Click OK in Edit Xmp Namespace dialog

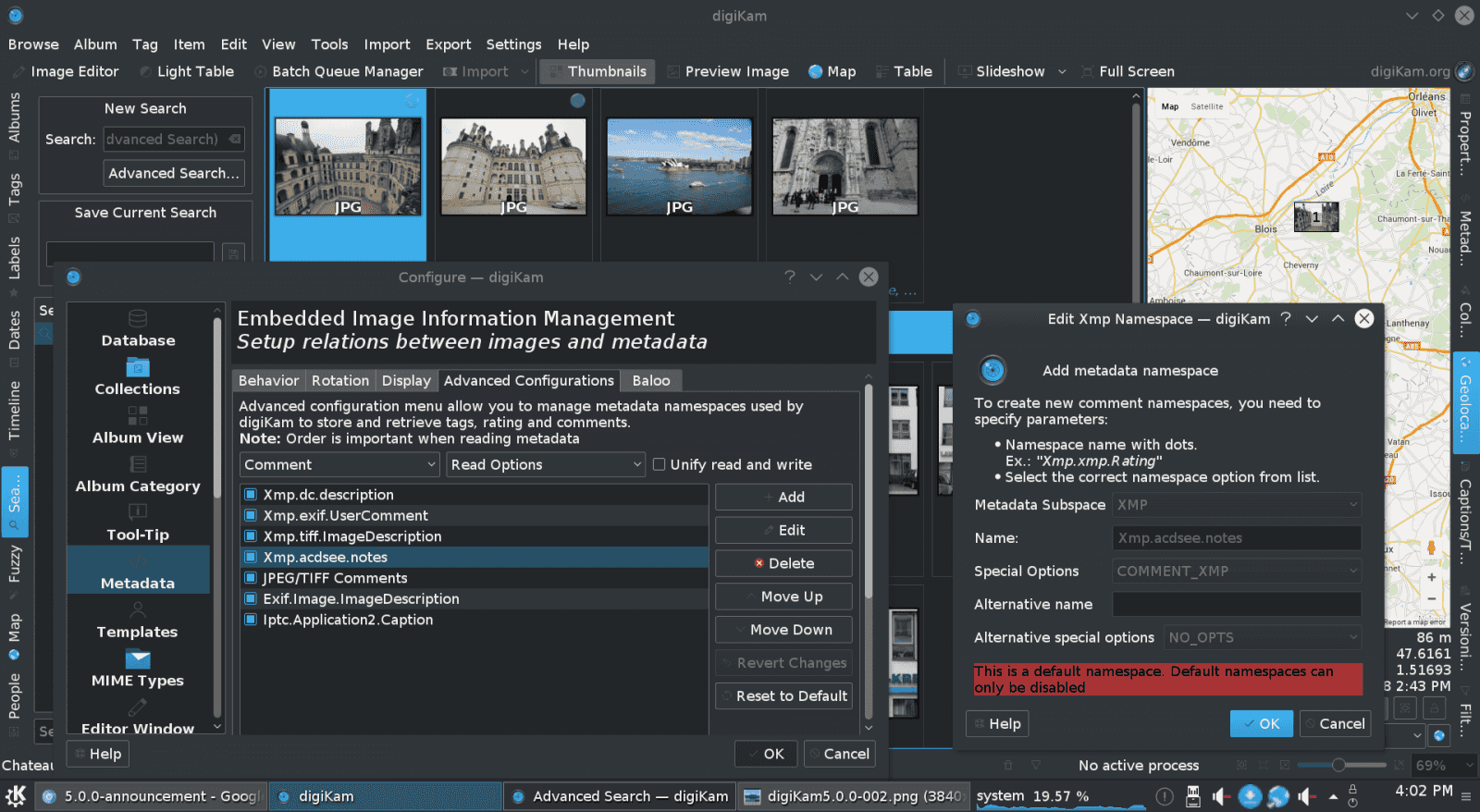coord(1262,723)
